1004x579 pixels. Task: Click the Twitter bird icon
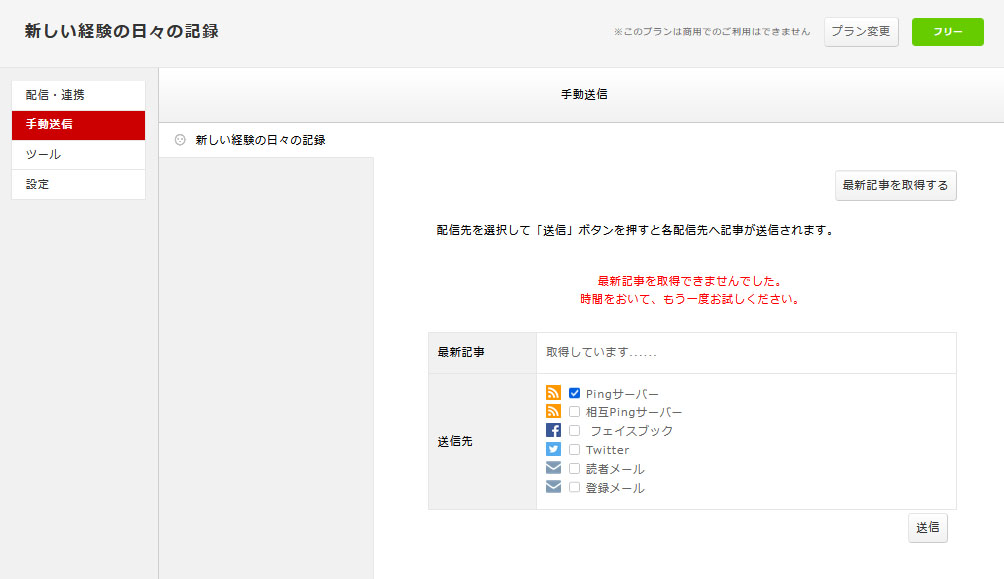[553, 449]
